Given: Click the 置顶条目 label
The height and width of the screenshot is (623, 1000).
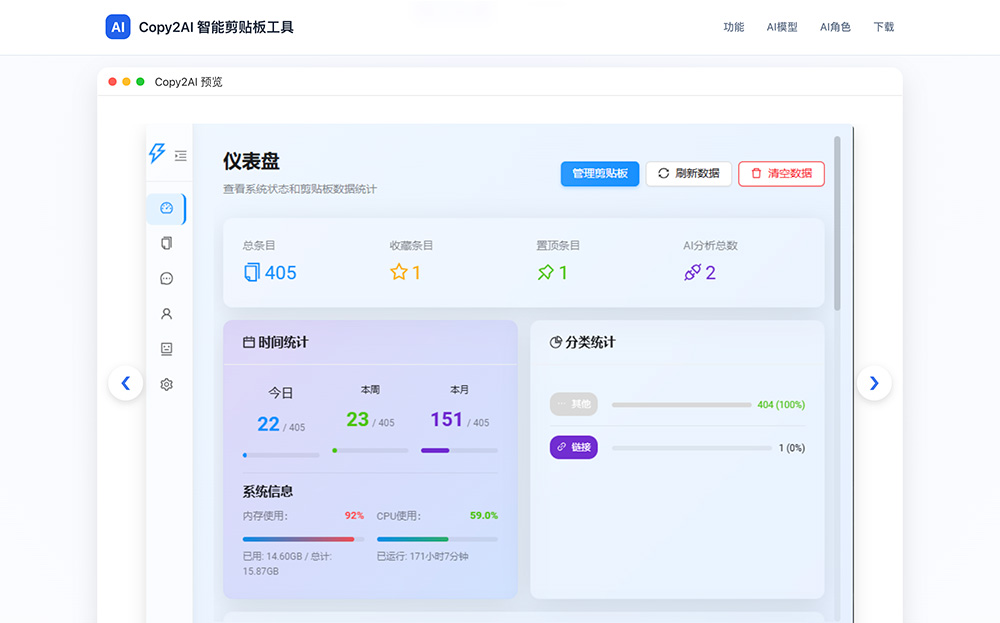Looking at the screenshot, I should [558, 246].
